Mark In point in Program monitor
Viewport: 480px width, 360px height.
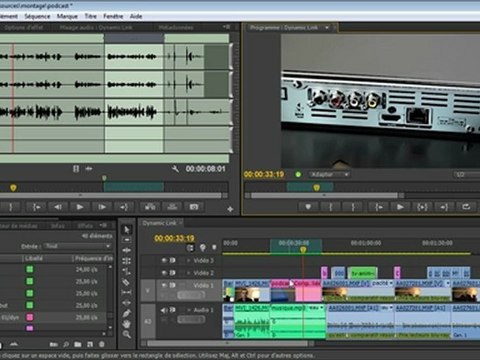330,207
